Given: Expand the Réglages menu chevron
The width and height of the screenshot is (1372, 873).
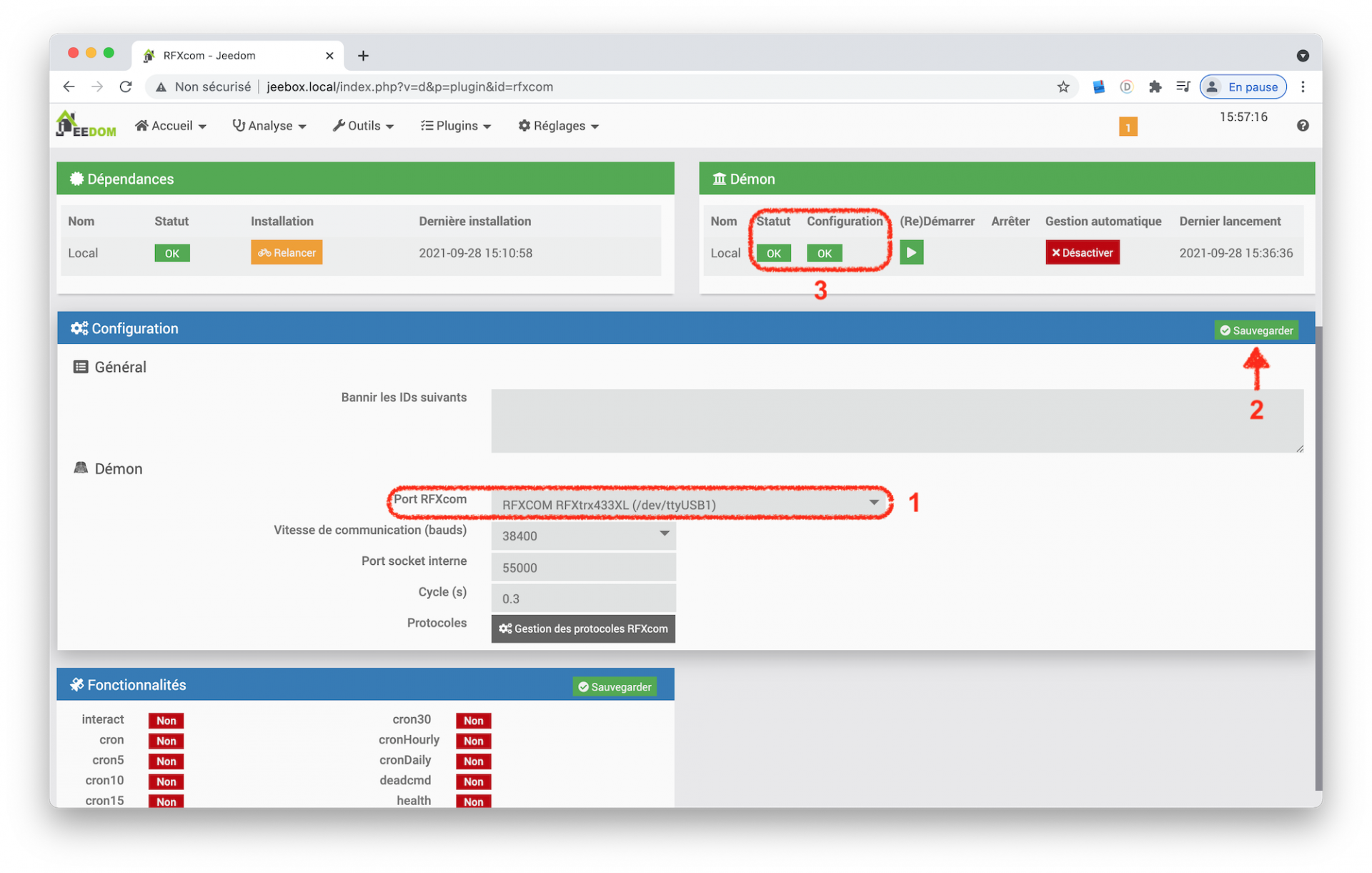Looking at the screenshot, I should (595, 126).
